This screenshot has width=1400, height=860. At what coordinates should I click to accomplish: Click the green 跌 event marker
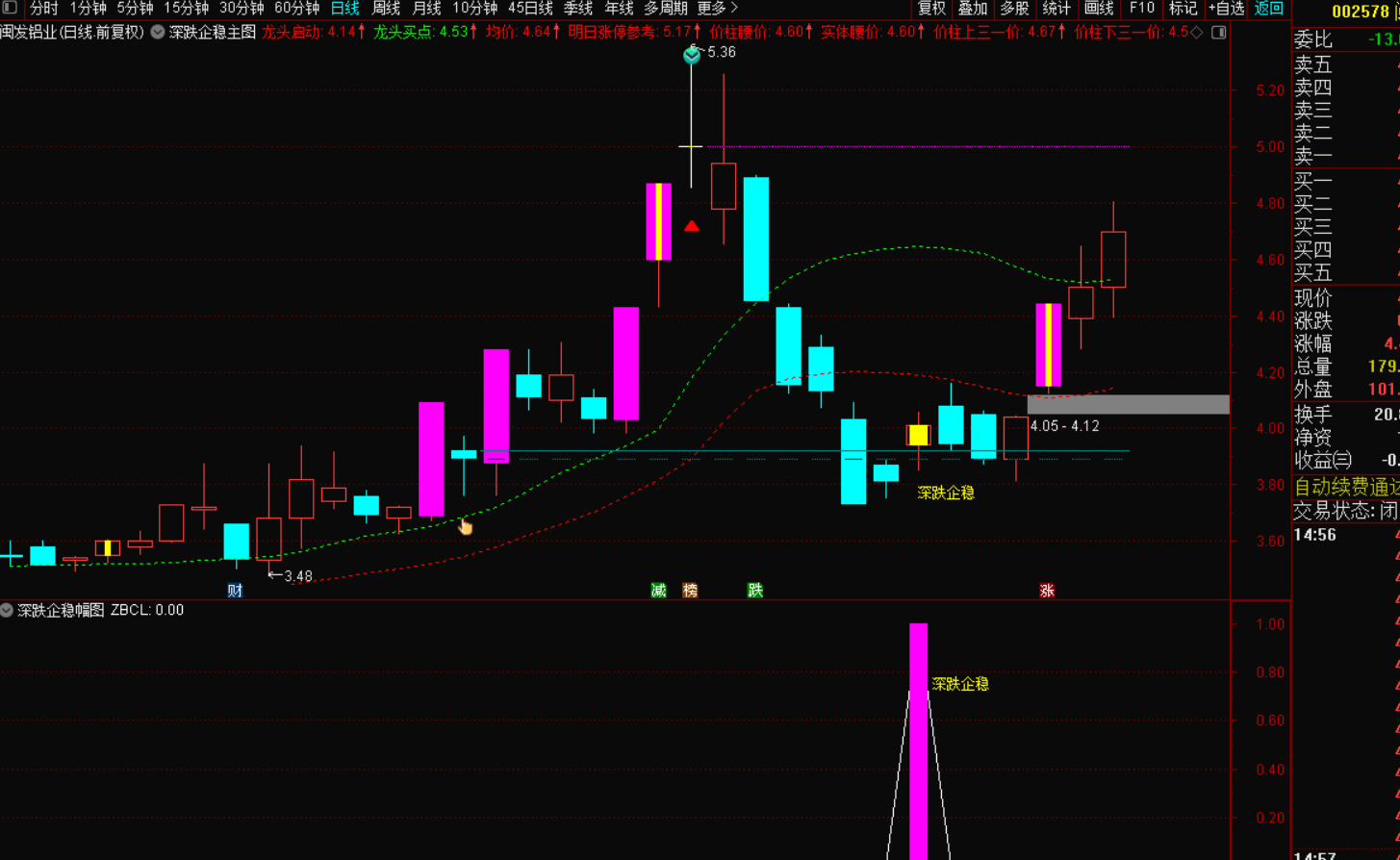(755, 591)
